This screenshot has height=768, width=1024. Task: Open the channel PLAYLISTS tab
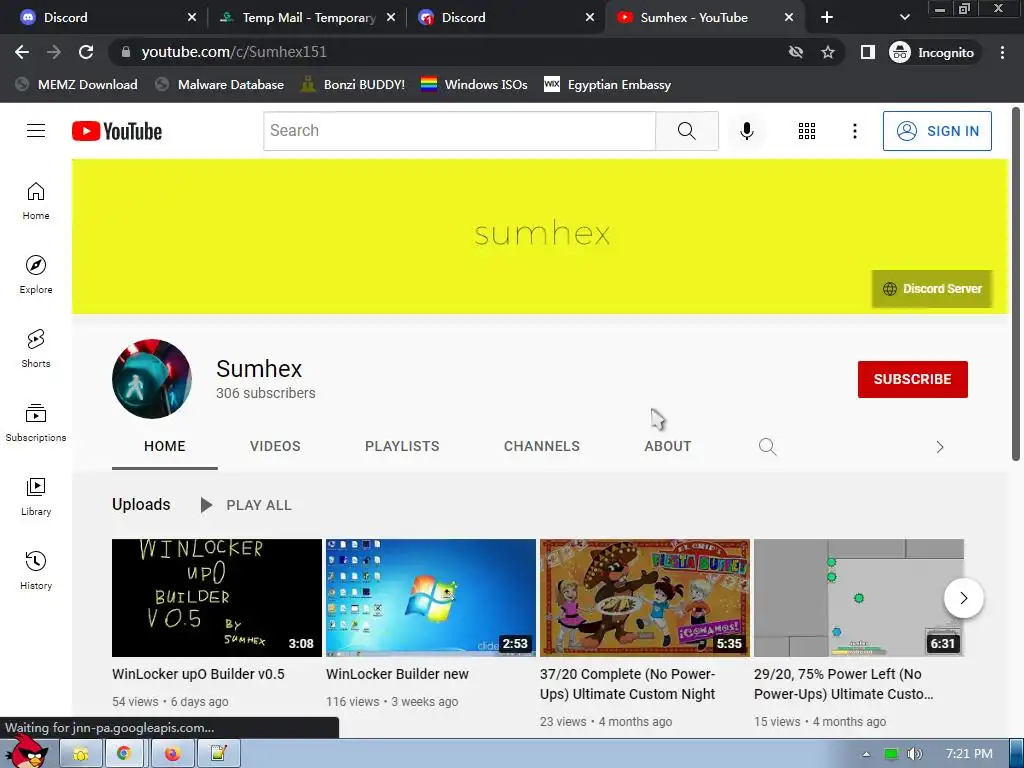point(402,447)
